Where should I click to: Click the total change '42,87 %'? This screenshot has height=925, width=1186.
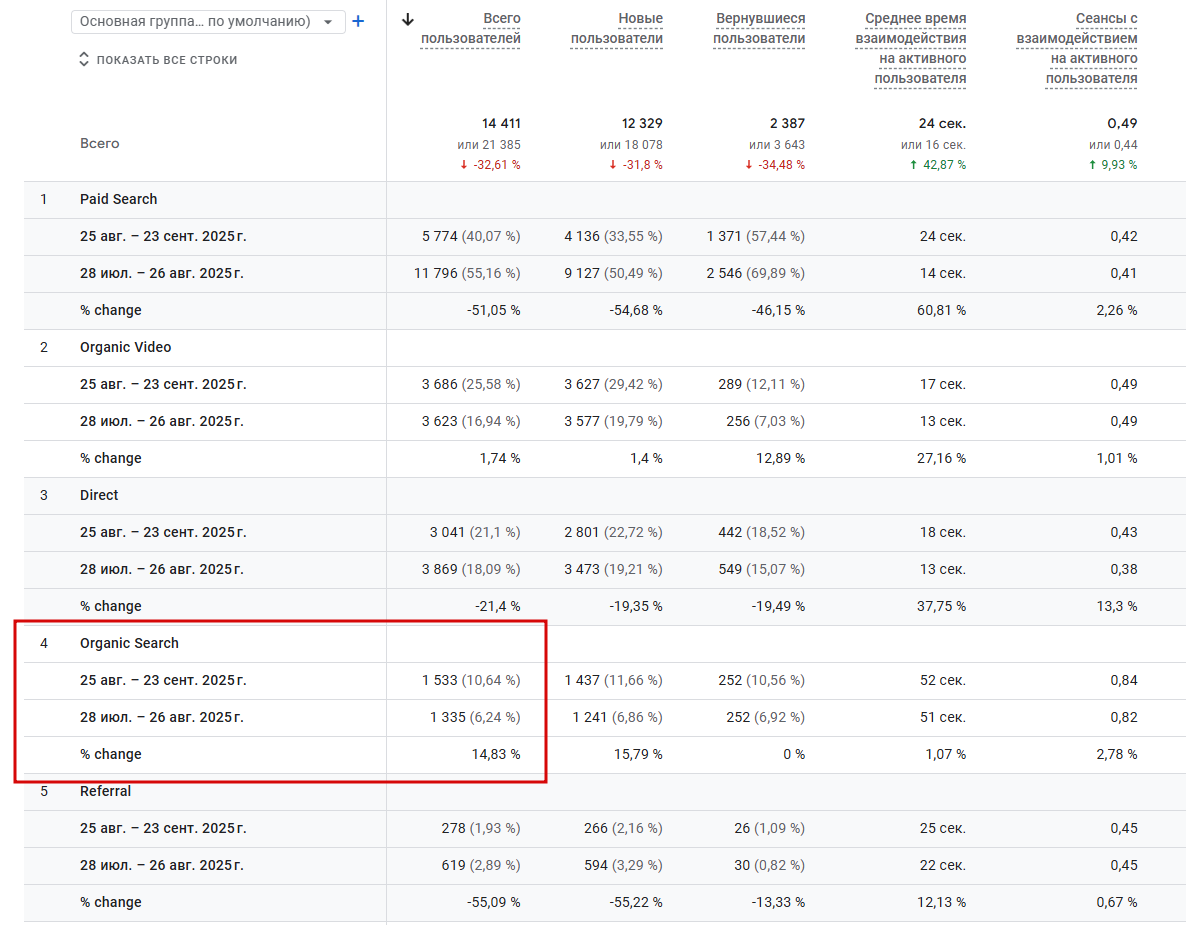tap(938, 165)
